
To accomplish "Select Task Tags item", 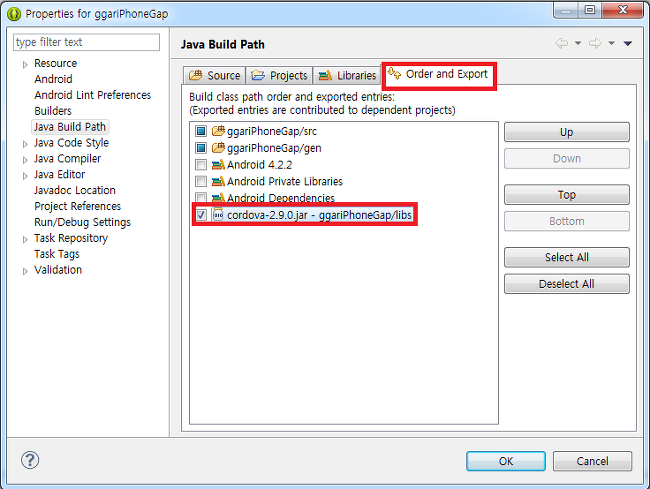I will (x=57, y=254).
